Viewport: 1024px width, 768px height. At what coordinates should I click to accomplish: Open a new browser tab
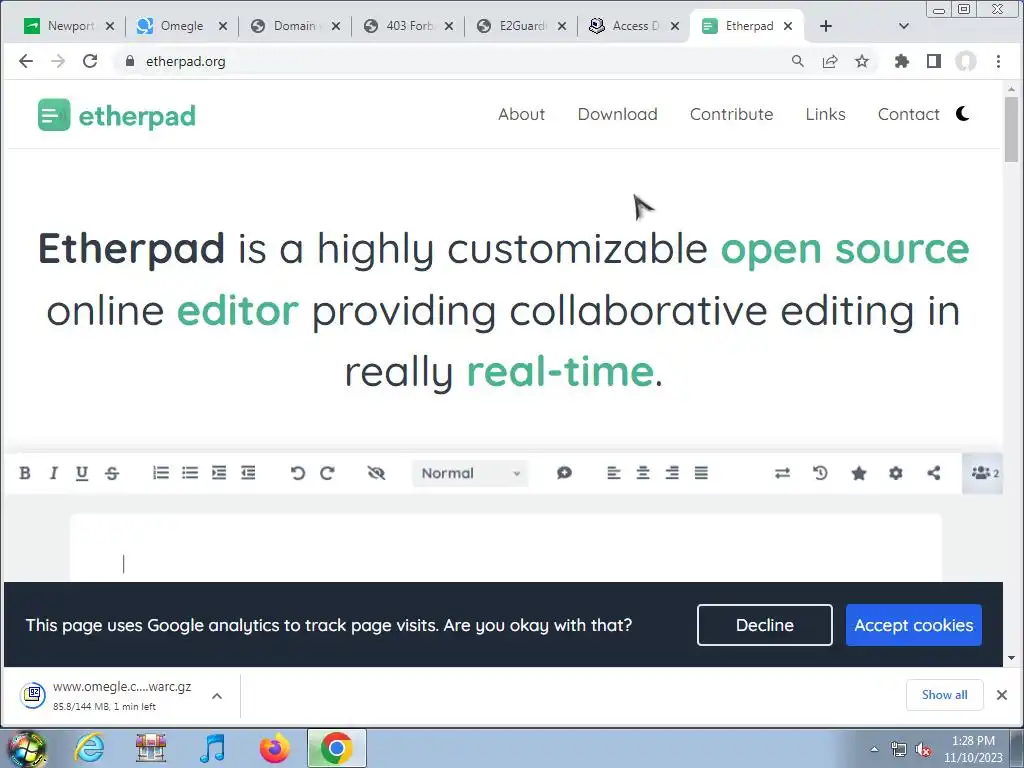pos(825,26)
